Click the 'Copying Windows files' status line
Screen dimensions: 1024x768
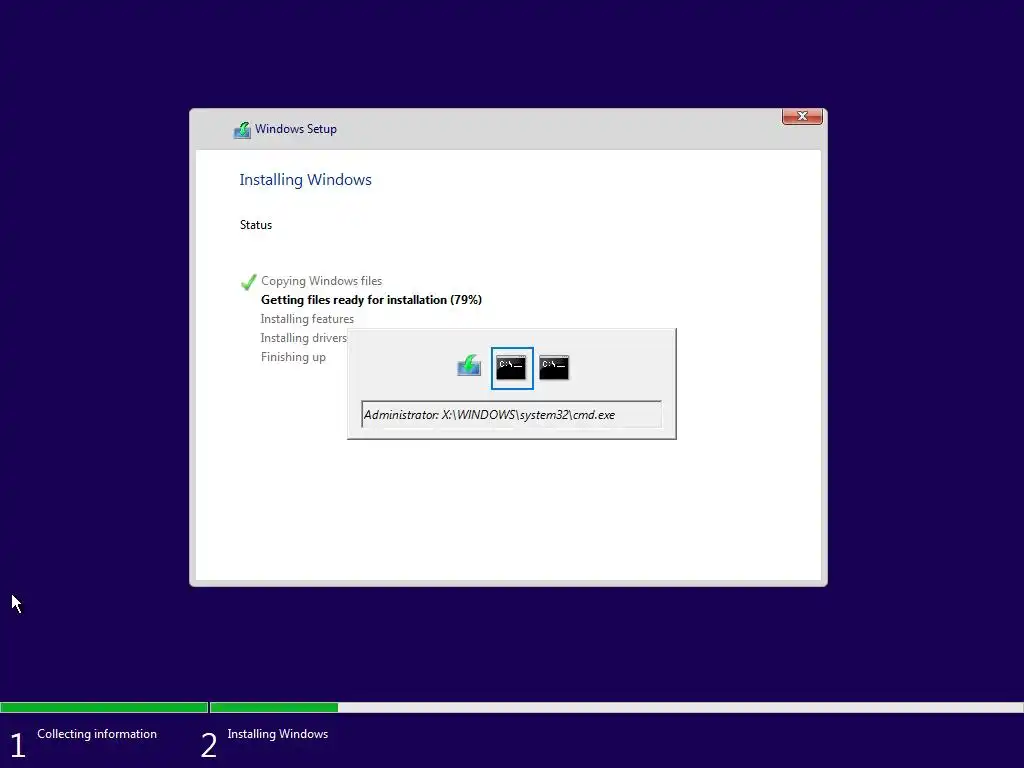pos(321,281)
